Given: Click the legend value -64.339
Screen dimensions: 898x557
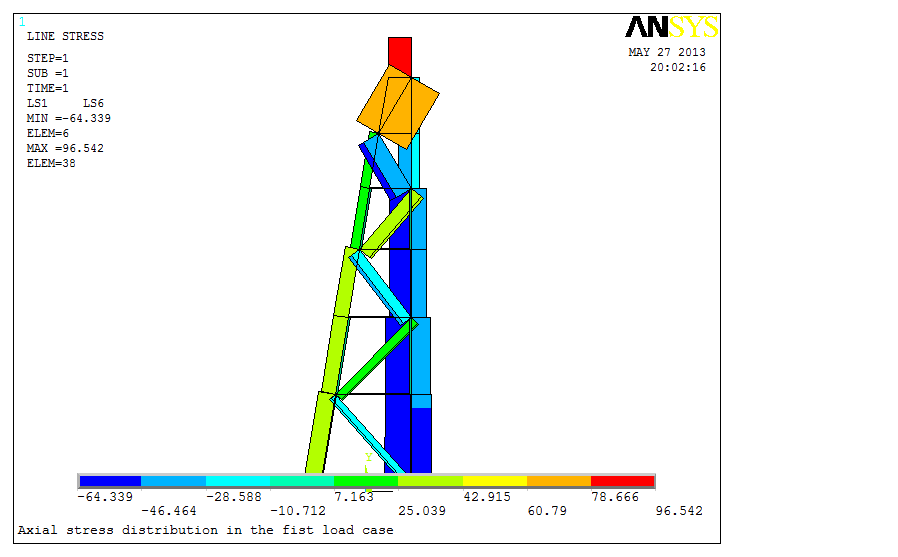Looking at the screenshot, I should click(x=105, y=497).
